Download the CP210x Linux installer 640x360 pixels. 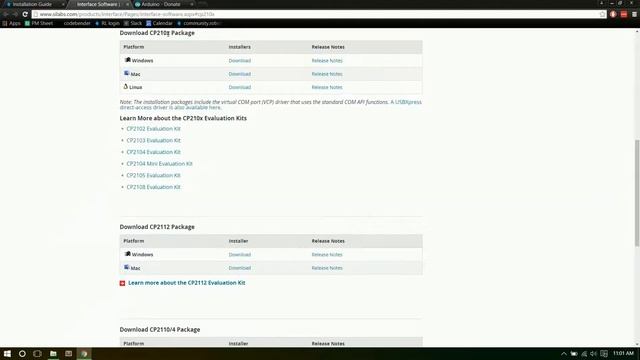pyautogui.click(x=240, y=87)
